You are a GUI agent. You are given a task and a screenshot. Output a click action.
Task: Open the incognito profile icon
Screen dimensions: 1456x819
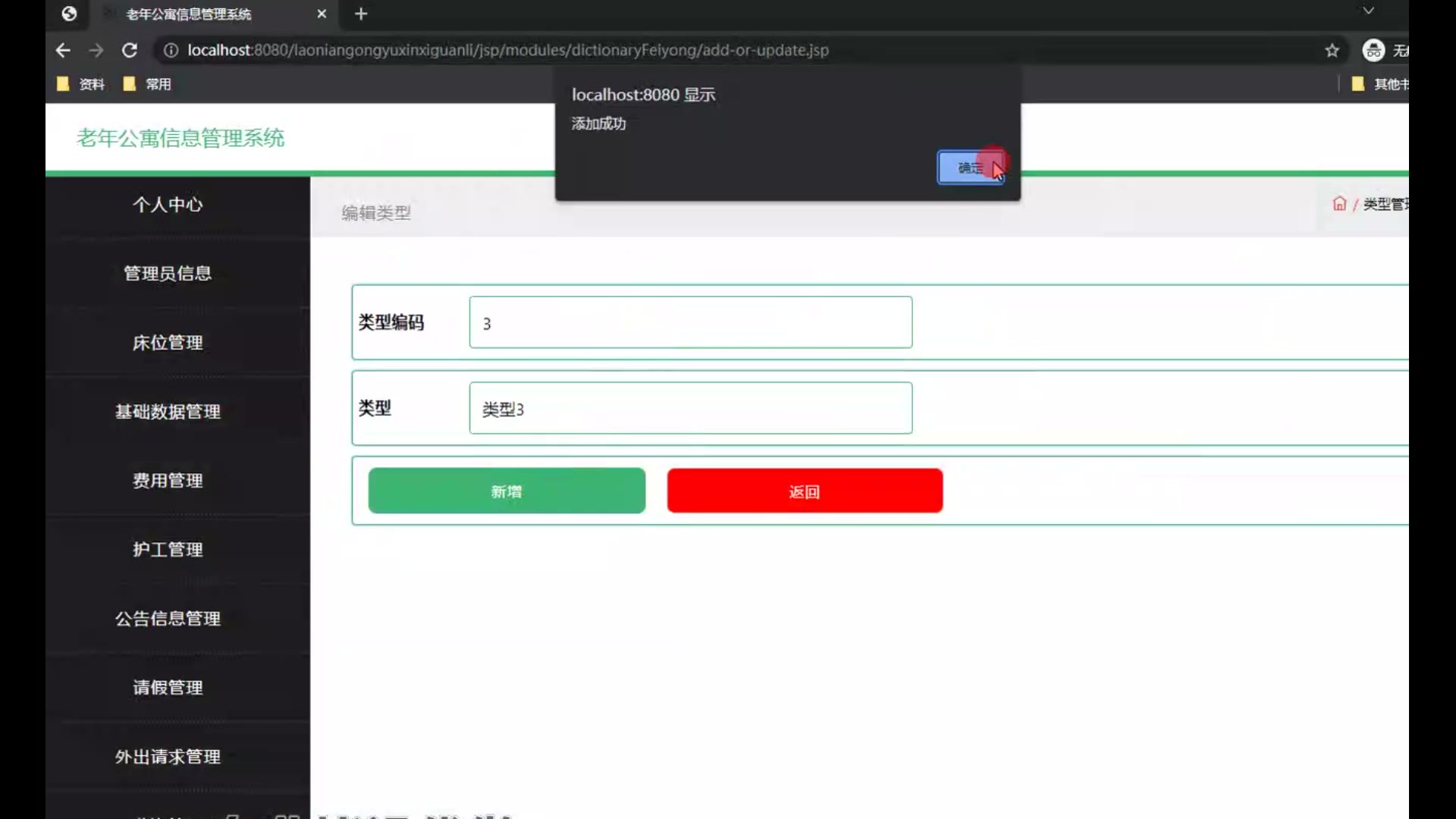pyautogui.click(x=1373, y=50)
